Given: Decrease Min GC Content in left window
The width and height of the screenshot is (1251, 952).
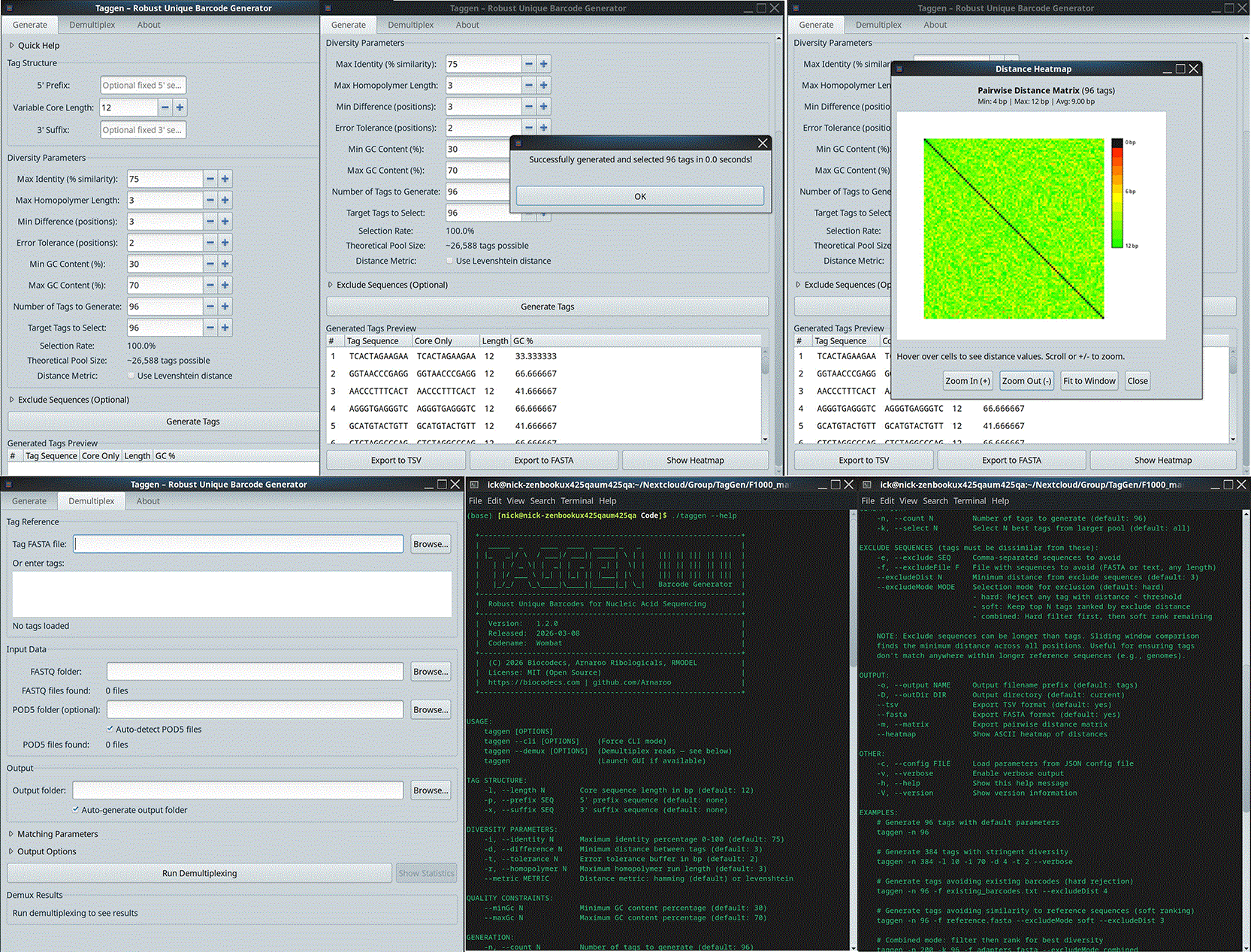Looking at the screenshot, I should pos(210,264).
